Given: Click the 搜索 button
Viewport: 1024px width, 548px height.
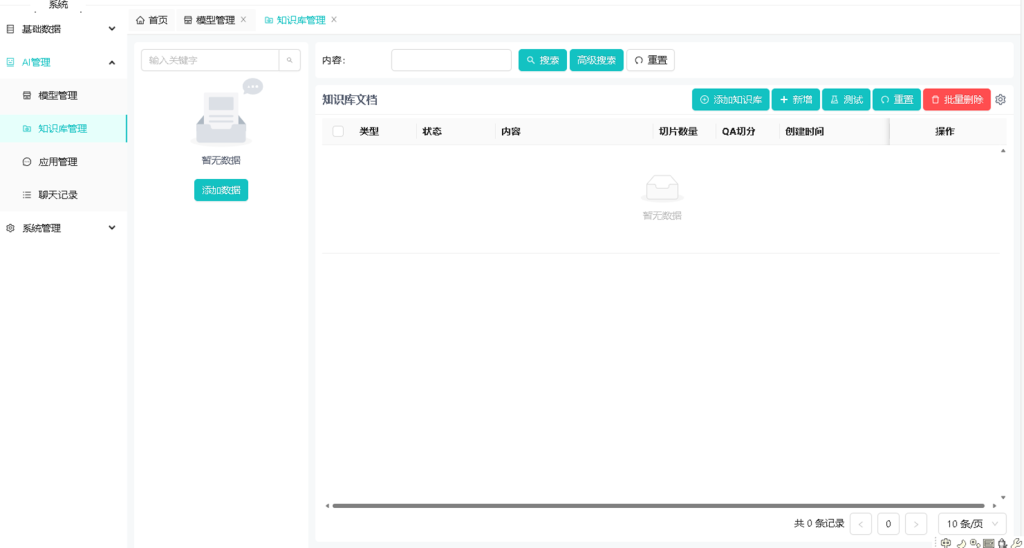Looking at the screenshot, I should click(543, 60).
